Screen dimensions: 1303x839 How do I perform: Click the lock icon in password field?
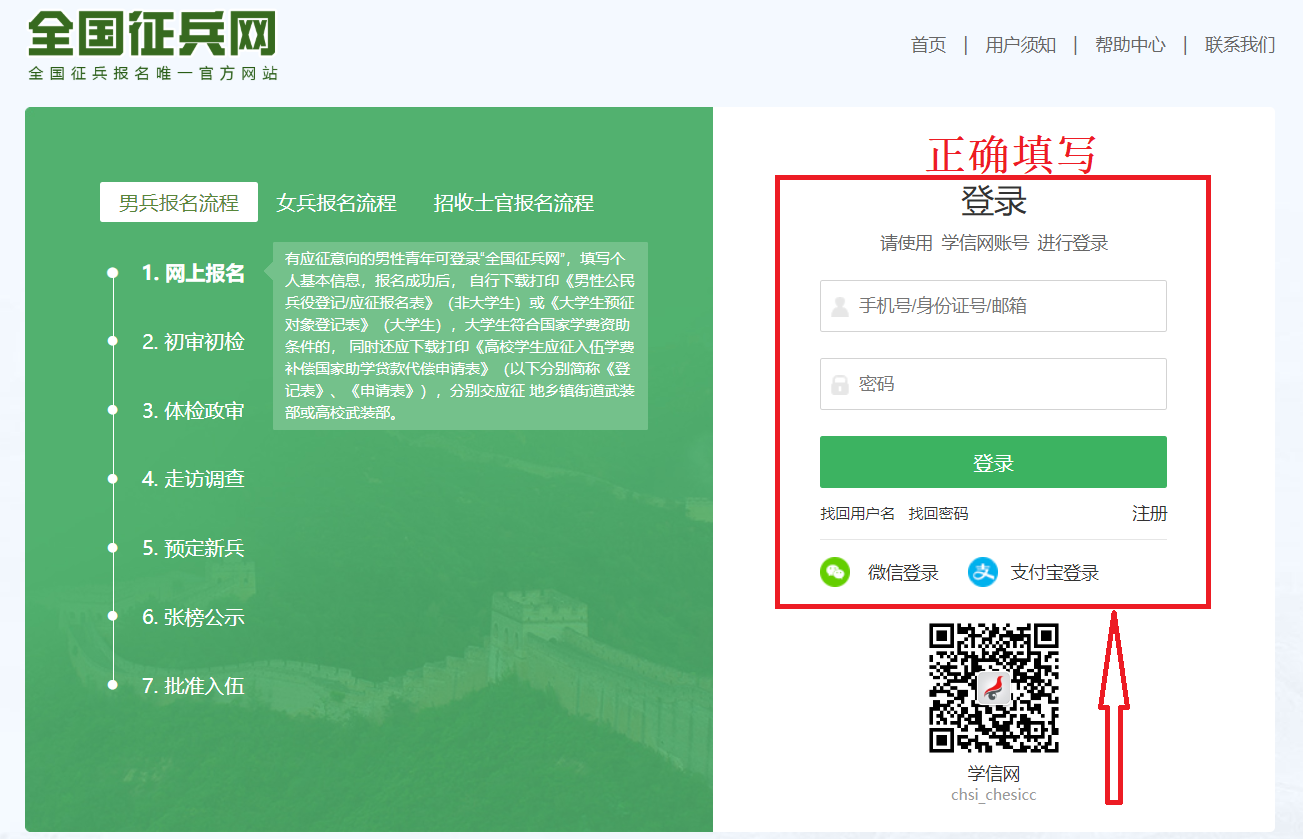point(839,385)
